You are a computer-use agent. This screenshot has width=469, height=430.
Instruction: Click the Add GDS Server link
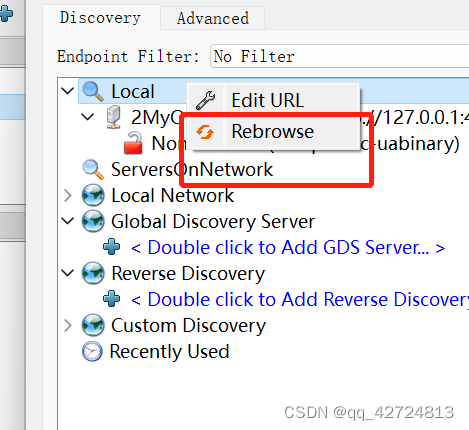(x=288, y=247)
